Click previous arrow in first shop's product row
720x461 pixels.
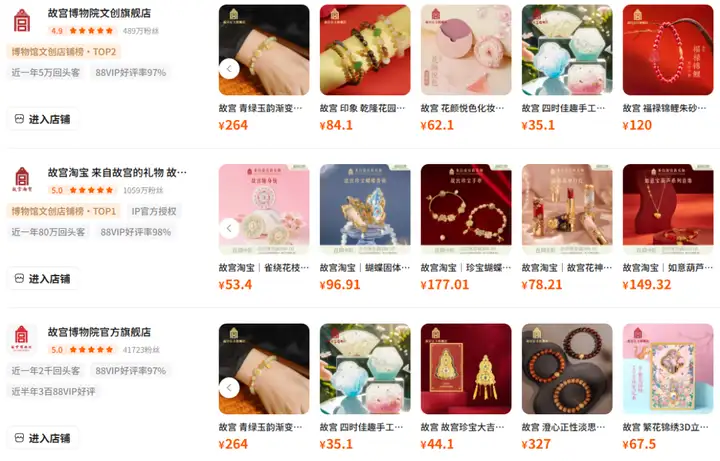coord(229,69)
